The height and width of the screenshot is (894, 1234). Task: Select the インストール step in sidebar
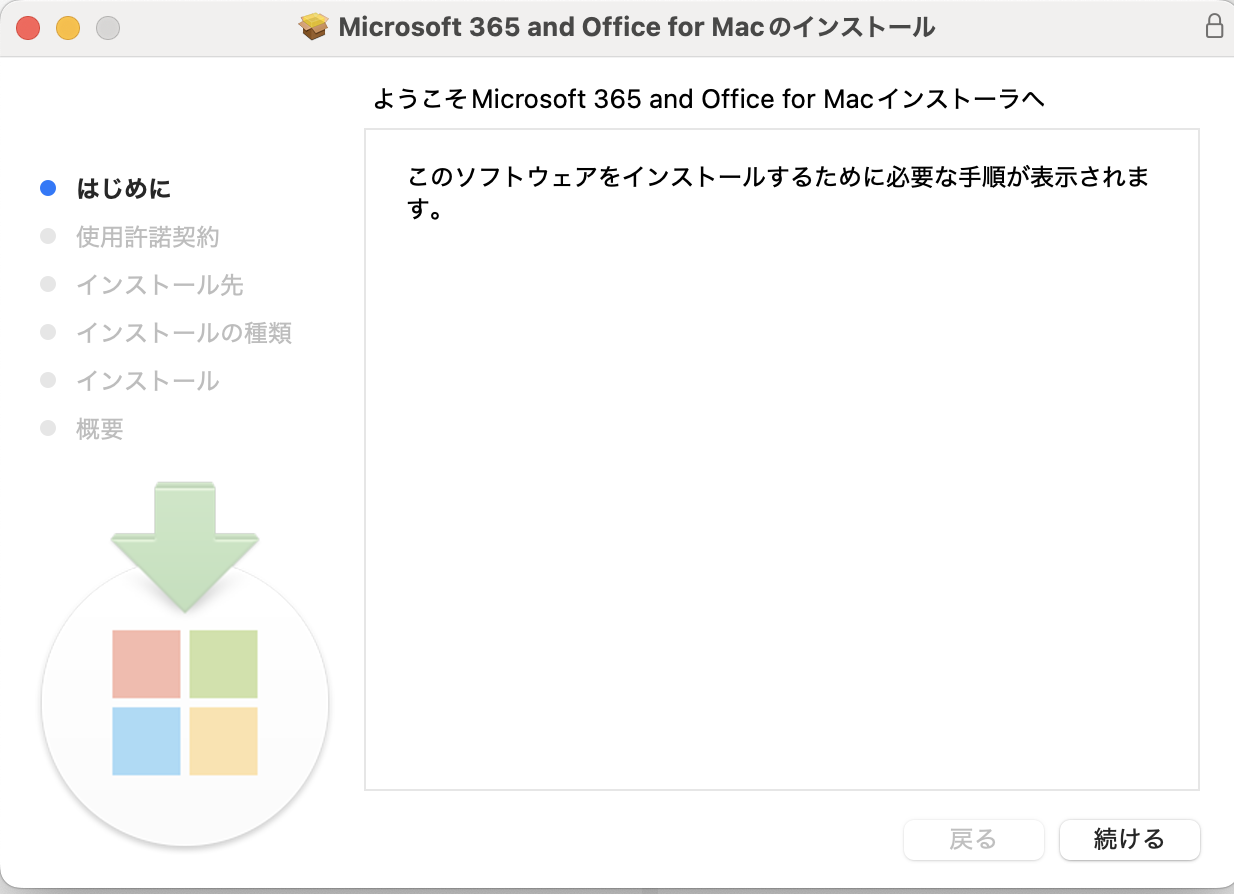[148, 381]
